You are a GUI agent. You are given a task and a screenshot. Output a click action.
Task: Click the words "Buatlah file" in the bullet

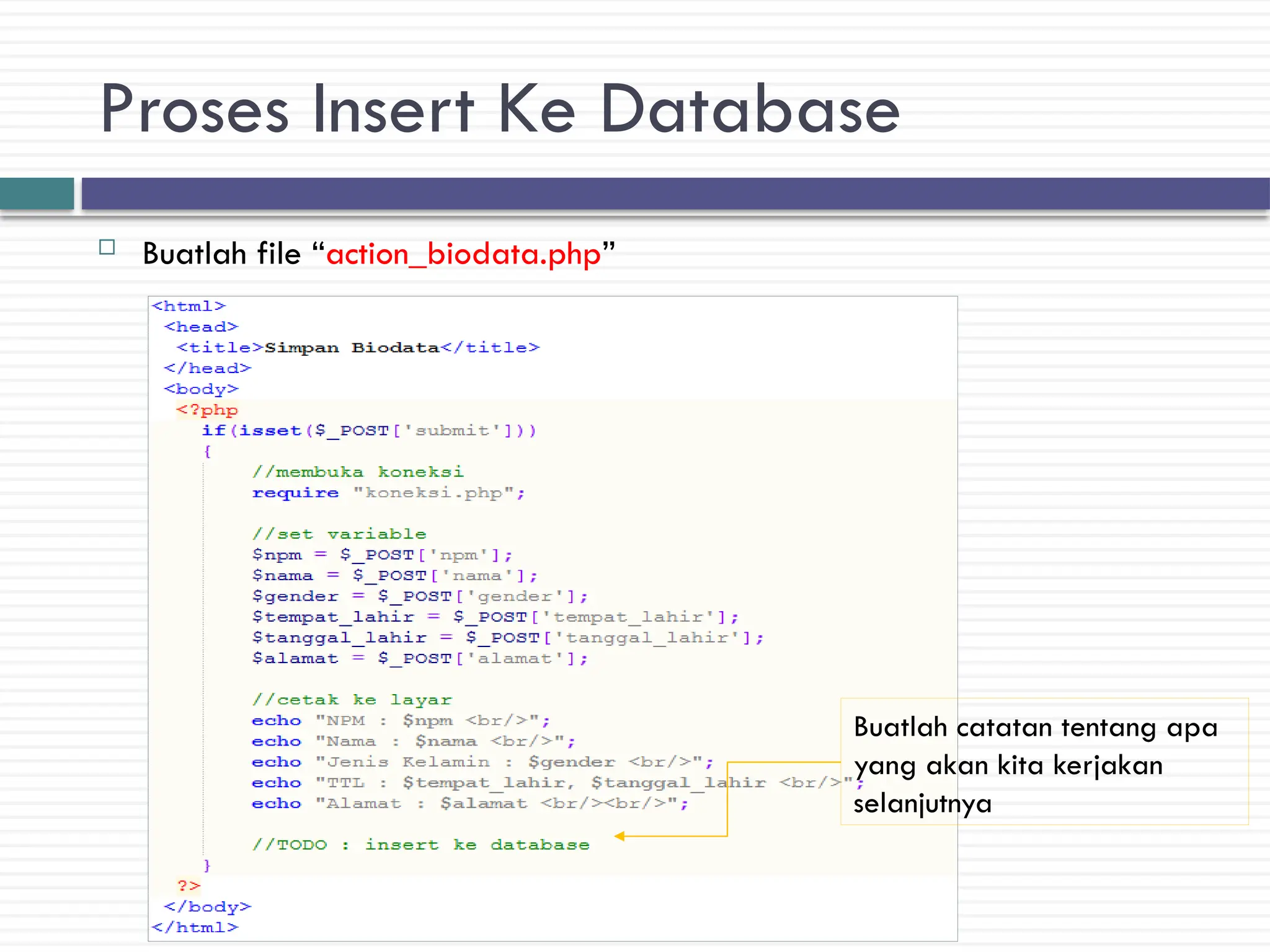pos(221,254)
